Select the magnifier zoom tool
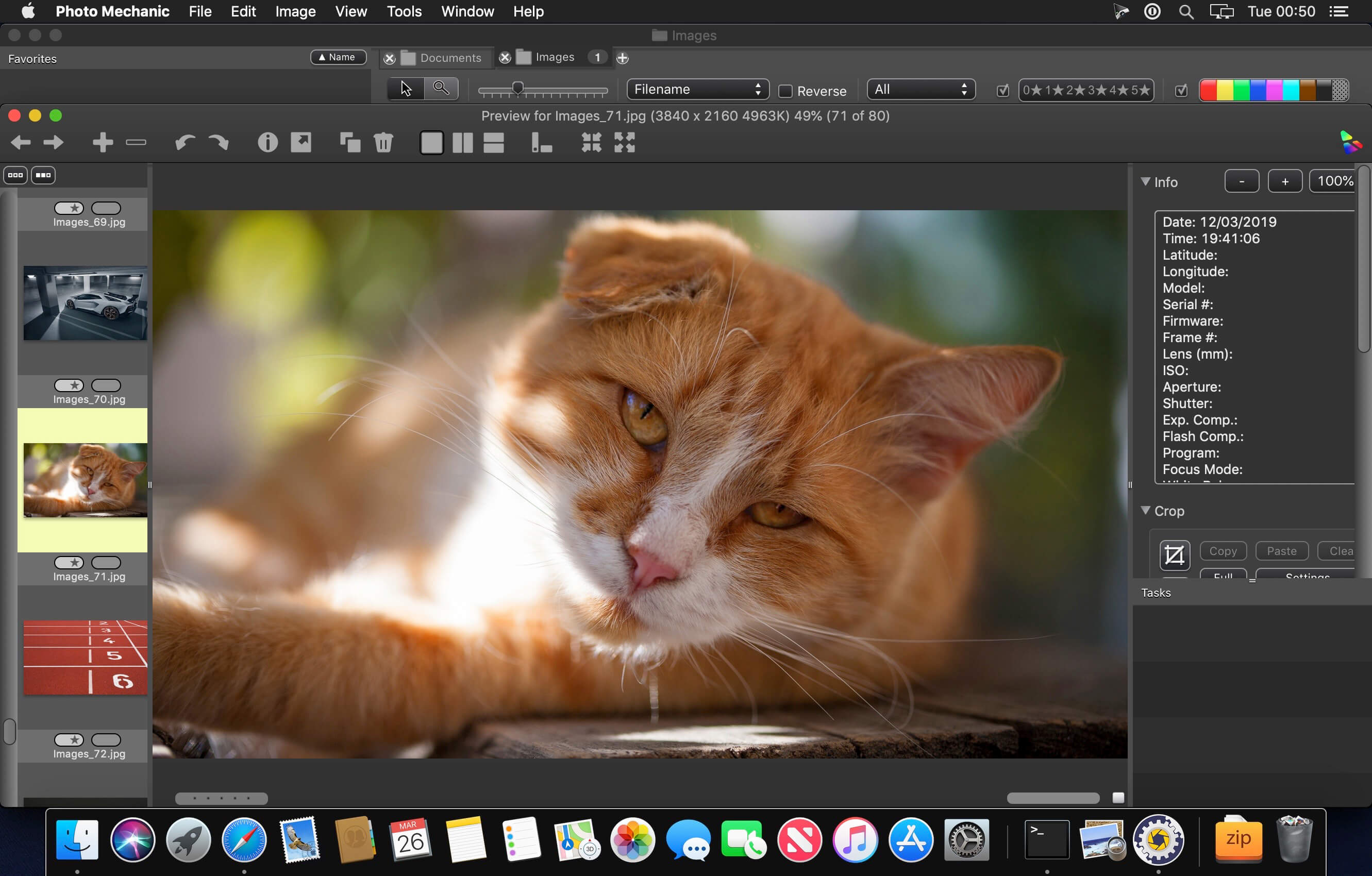 441,89
